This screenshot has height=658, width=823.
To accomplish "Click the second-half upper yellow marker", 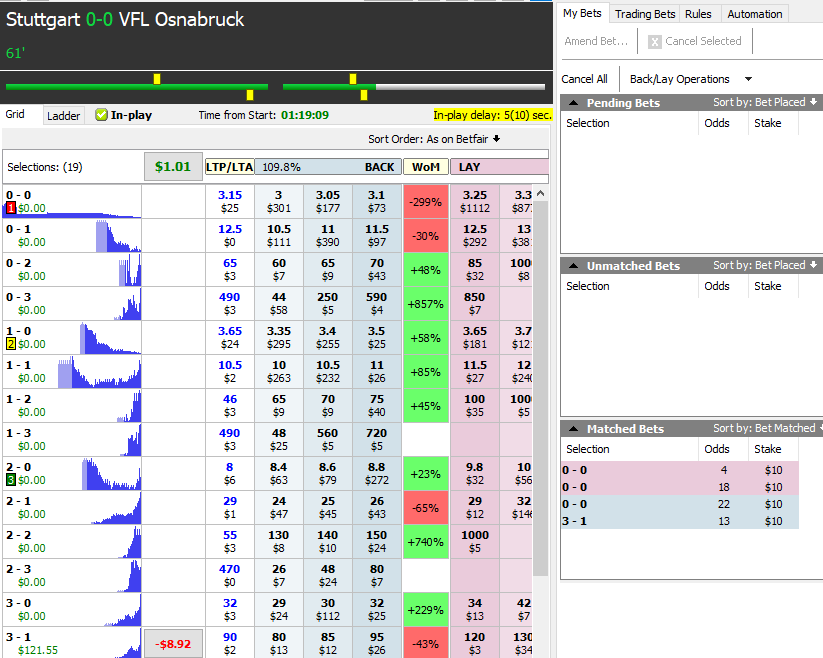I will (353, 79).
